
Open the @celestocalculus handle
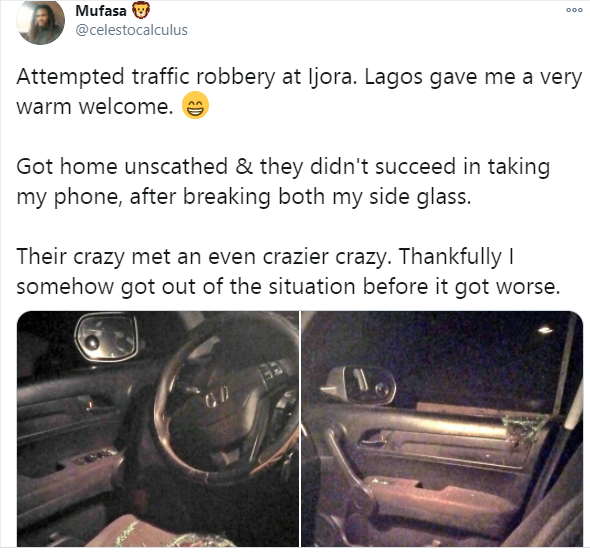[x=131, y=30]
